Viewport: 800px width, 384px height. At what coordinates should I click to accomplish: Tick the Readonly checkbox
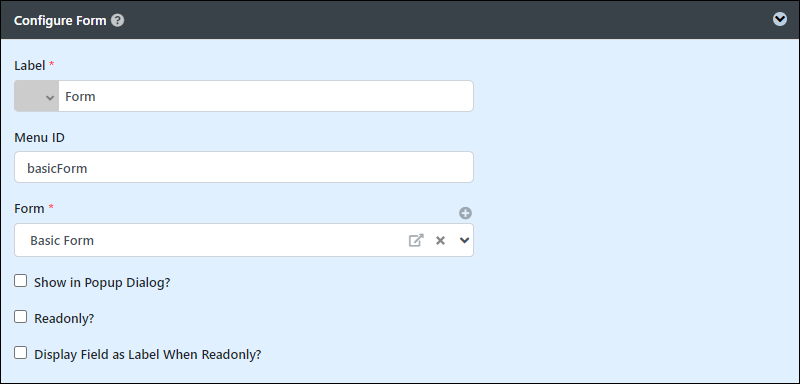point(20,317)
